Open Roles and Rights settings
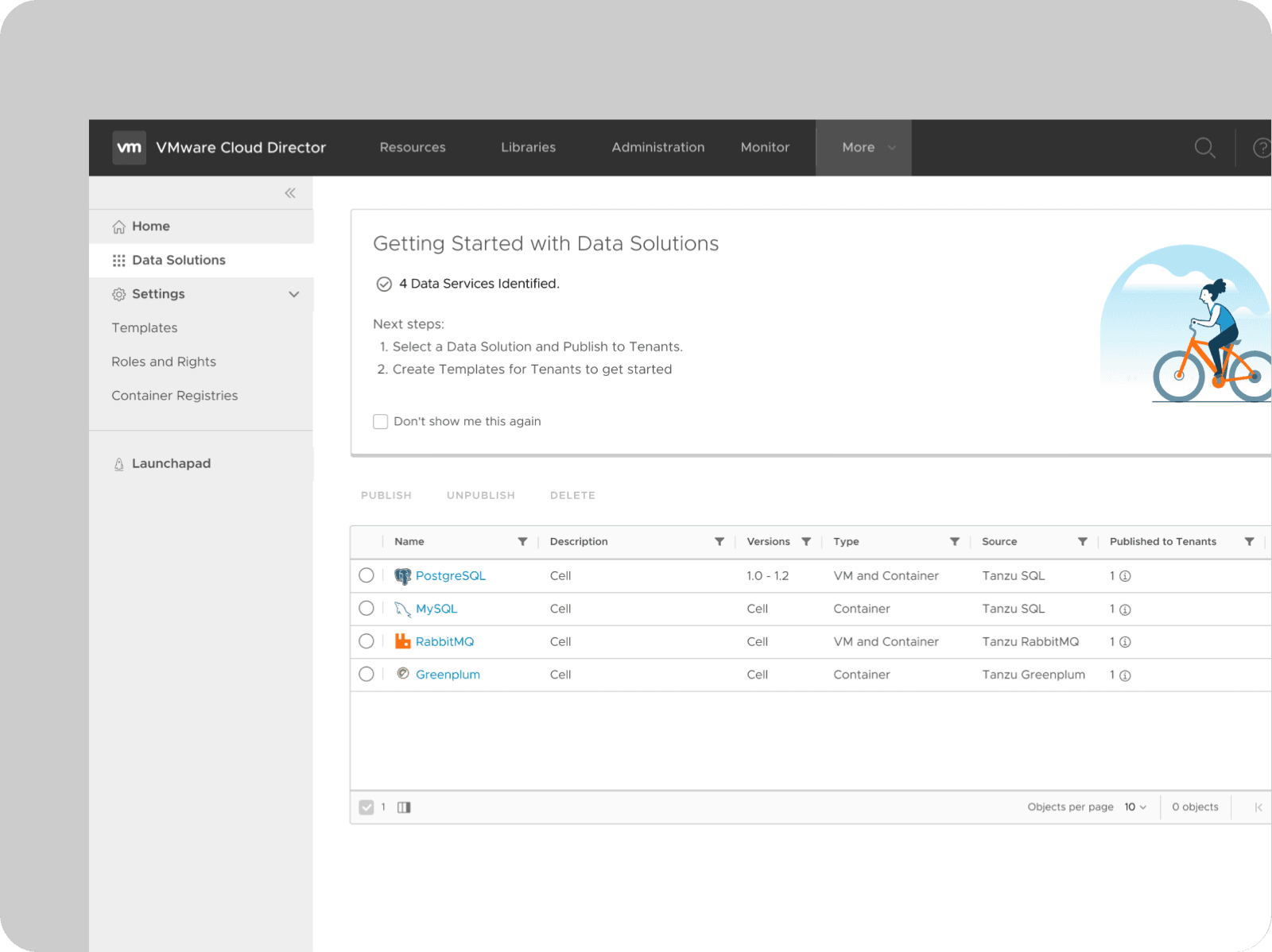The height and width of the screenshot is (952, 1272). tap(164, 362)
